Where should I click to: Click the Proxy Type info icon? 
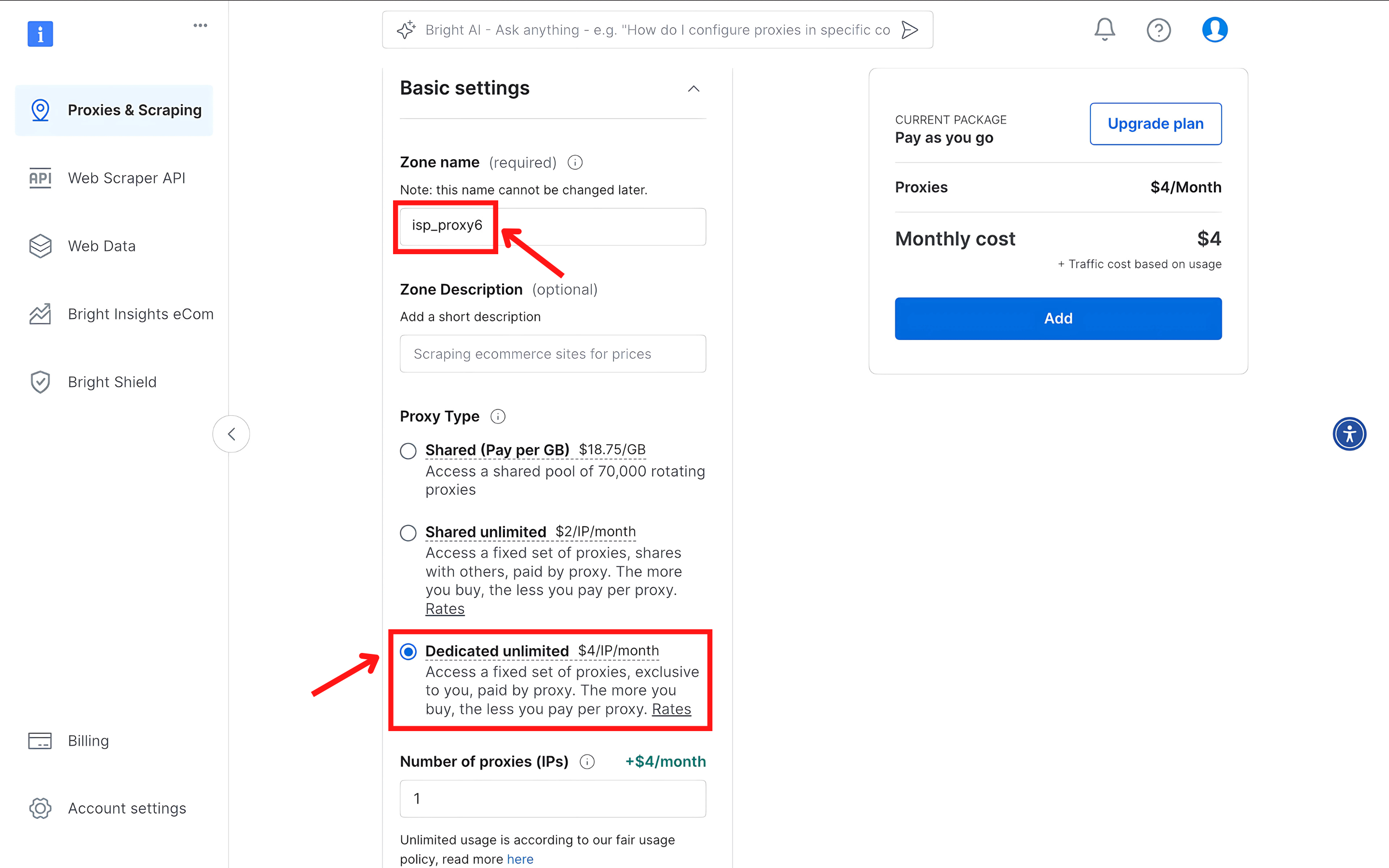[x=498, y=416]
